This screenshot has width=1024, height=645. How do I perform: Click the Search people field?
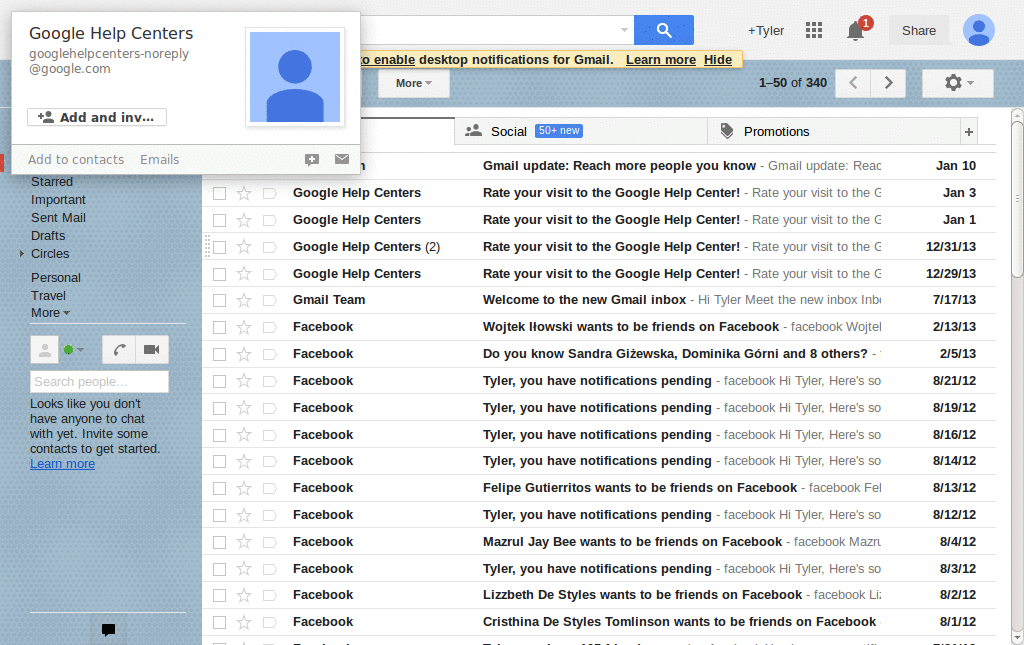(99, 381)
